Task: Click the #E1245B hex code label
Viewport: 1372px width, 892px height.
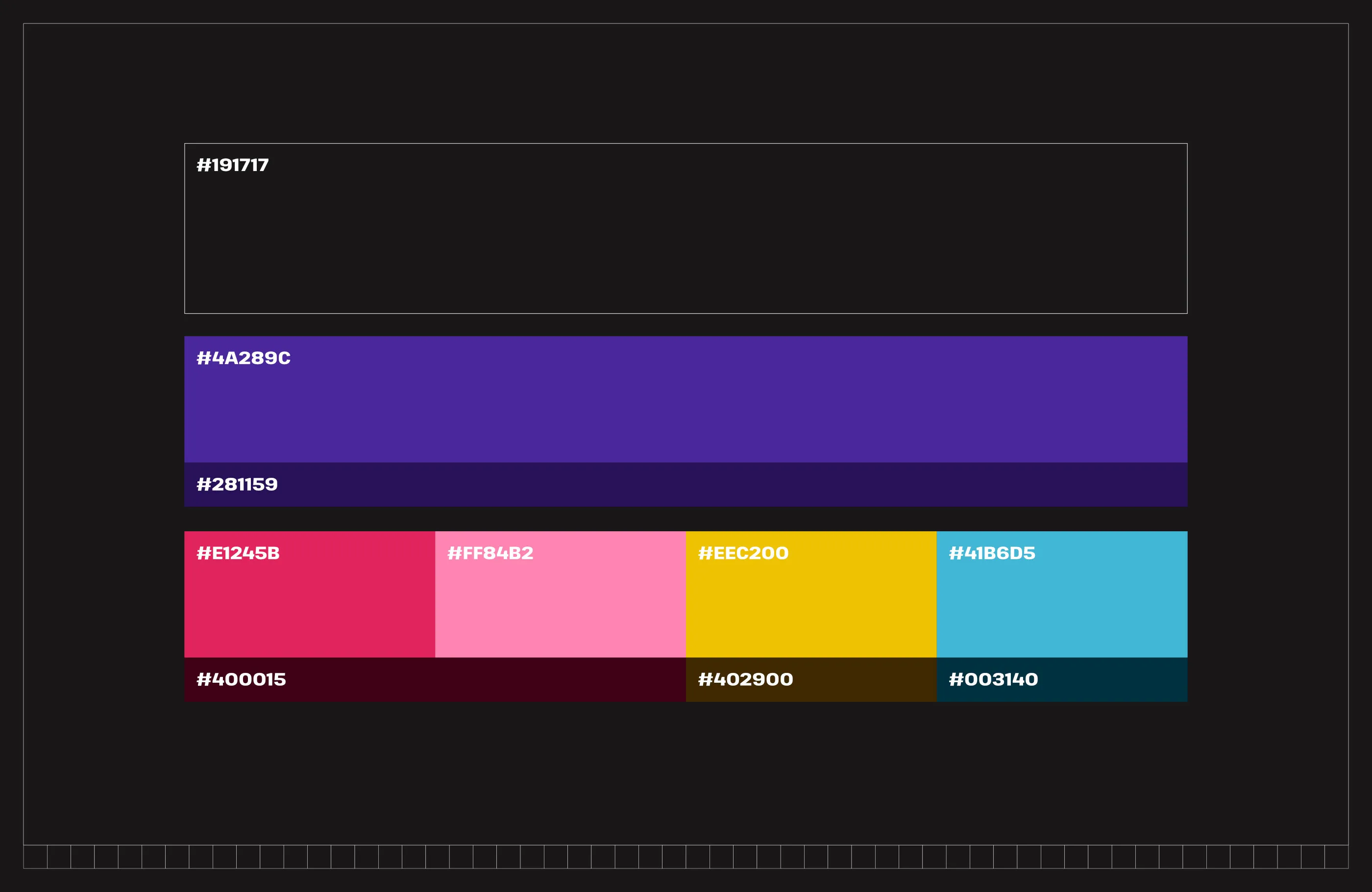Action: [x=238, y=553]
